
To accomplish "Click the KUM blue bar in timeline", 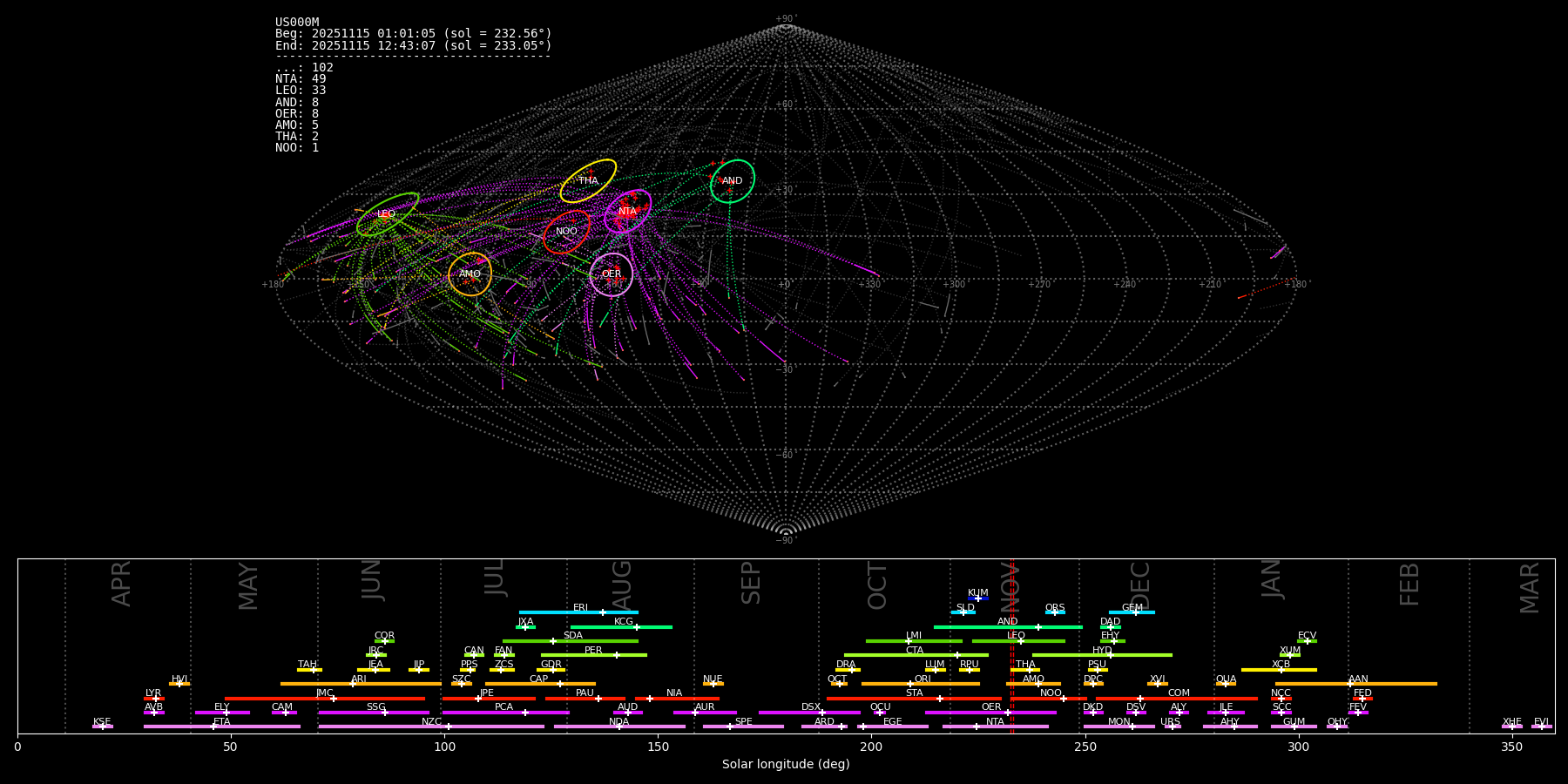I will click(x=978, y=598).
